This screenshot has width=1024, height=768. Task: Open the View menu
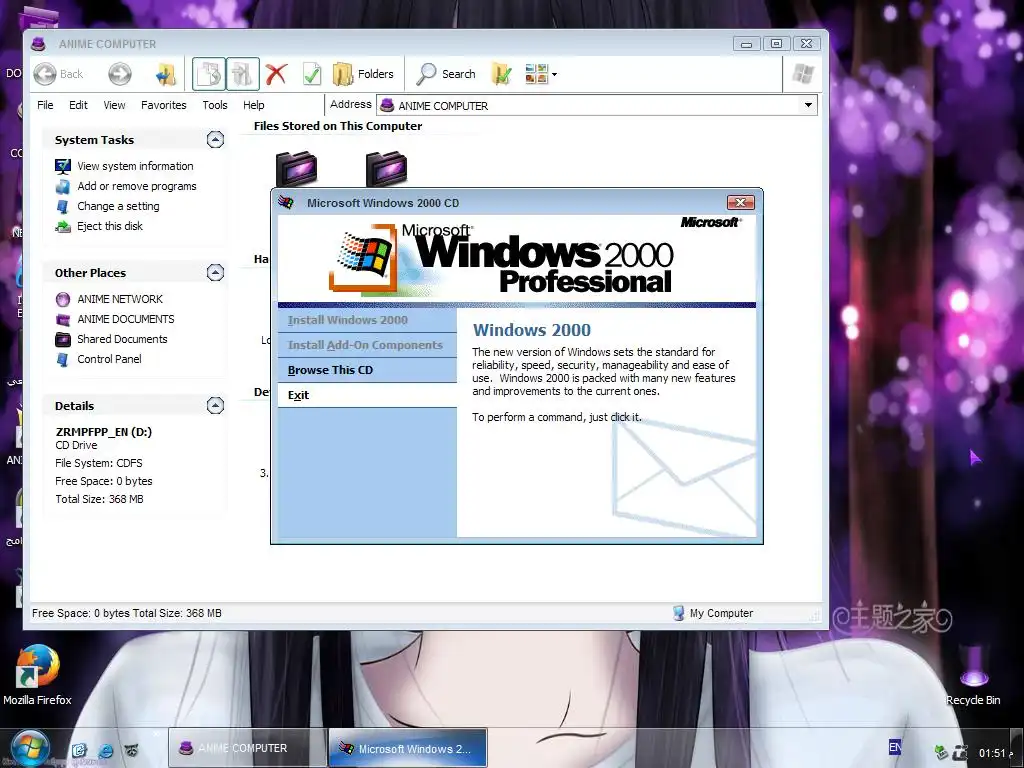click(114, 105)
